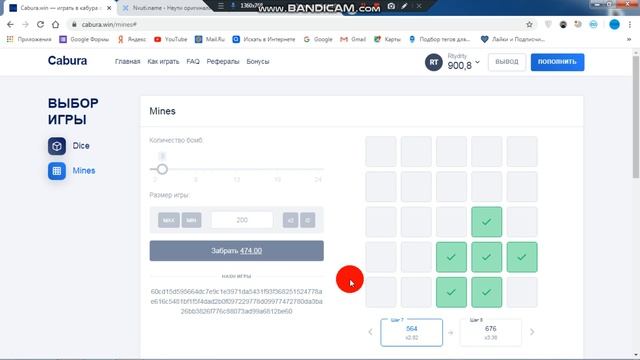Open the shield extension icon in toolbar
Image resolution: width=640 pixels, height=360 pixels.
(548, 24)
